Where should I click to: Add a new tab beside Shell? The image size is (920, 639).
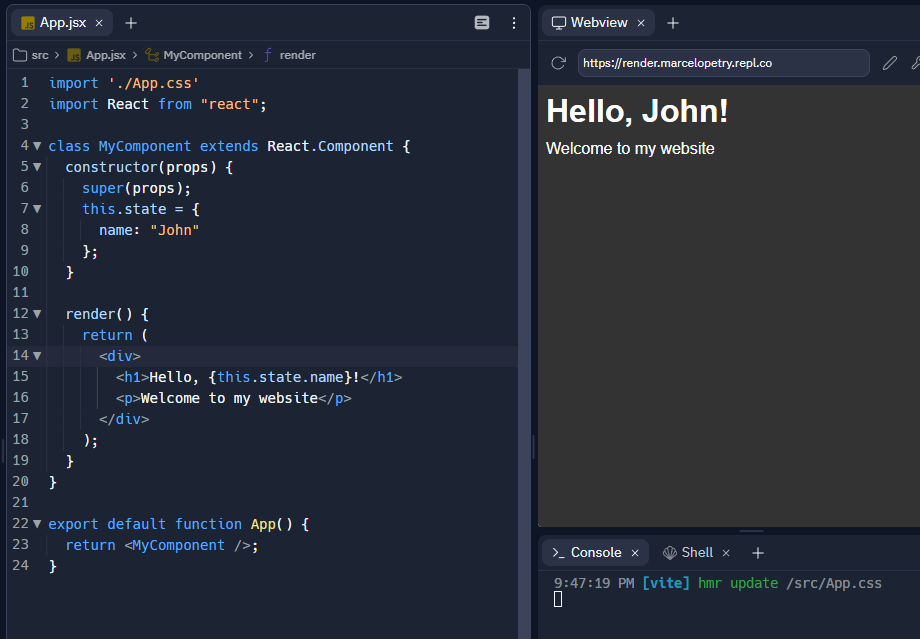tap(758, 553)
